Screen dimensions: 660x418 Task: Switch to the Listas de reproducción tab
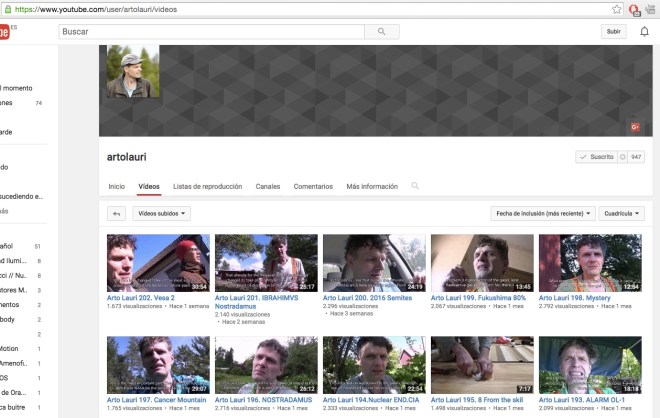pyautogui.click(x=207, y=186)
